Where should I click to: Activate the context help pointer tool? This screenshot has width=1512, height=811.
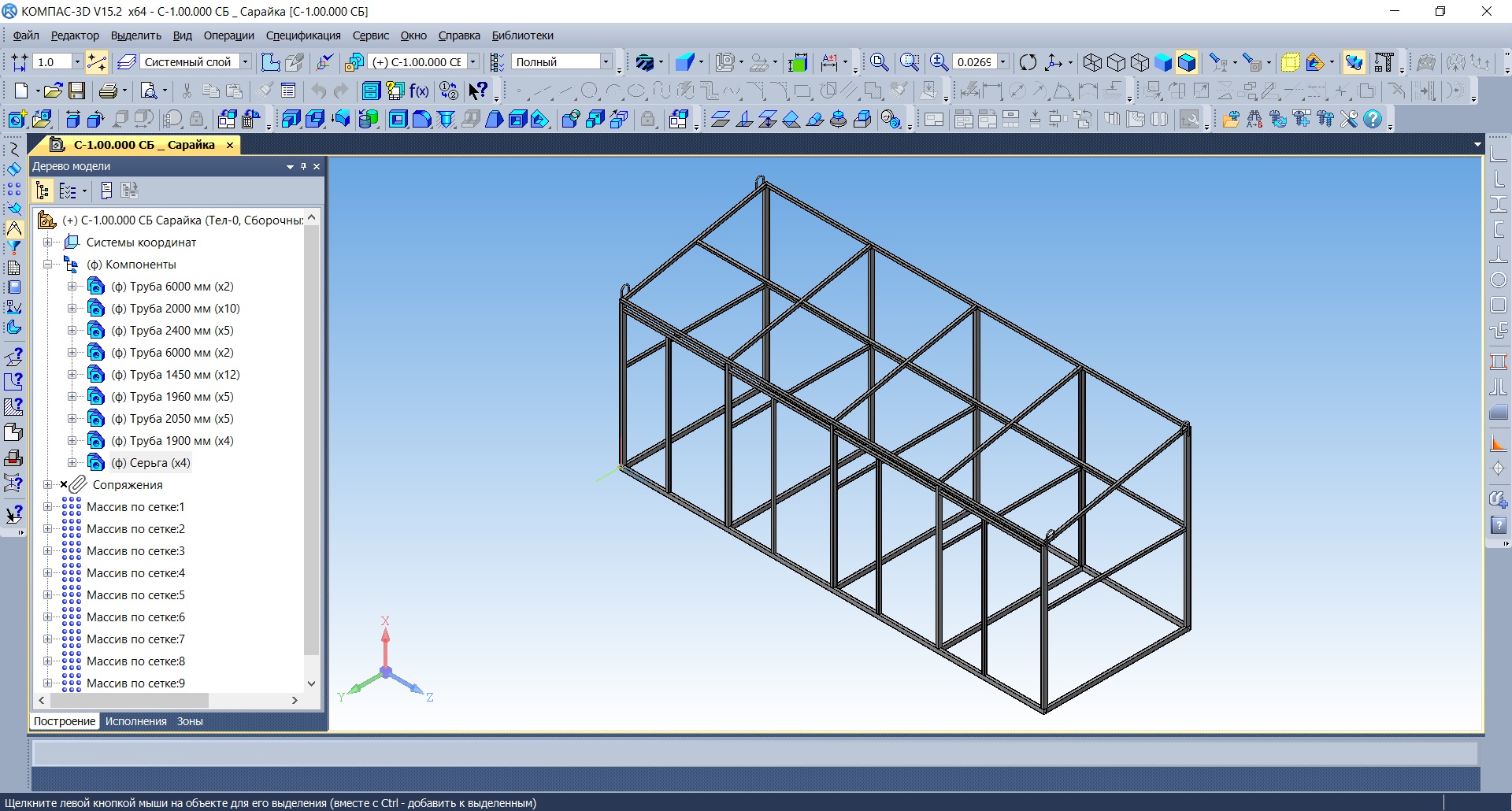pos(478,91)
